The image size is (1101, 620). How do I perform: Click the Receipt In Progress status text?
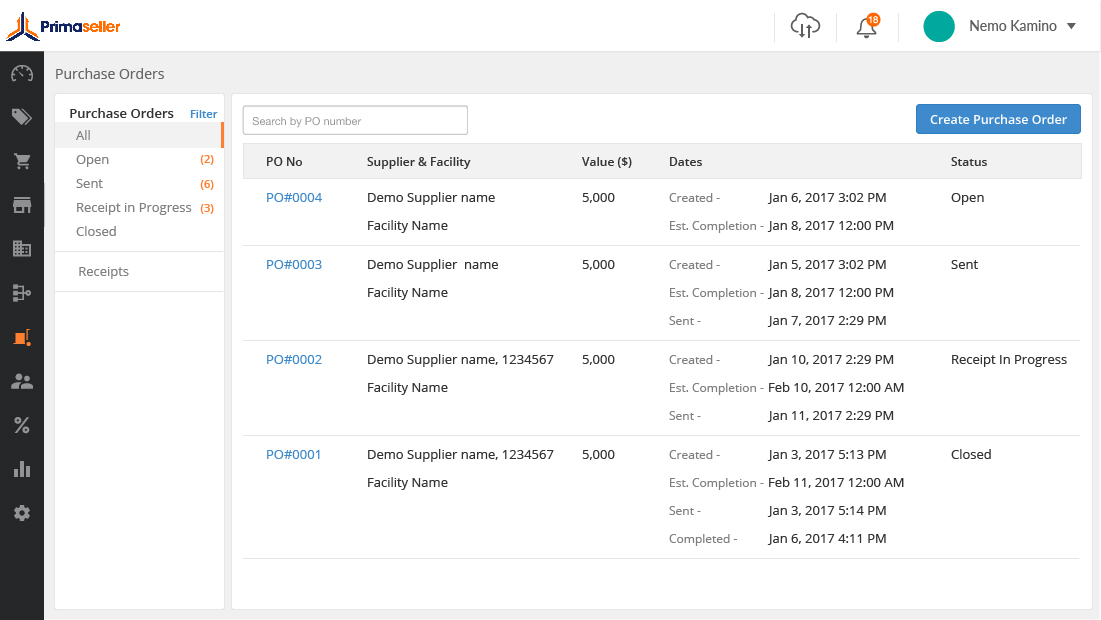click(1009, 360)
